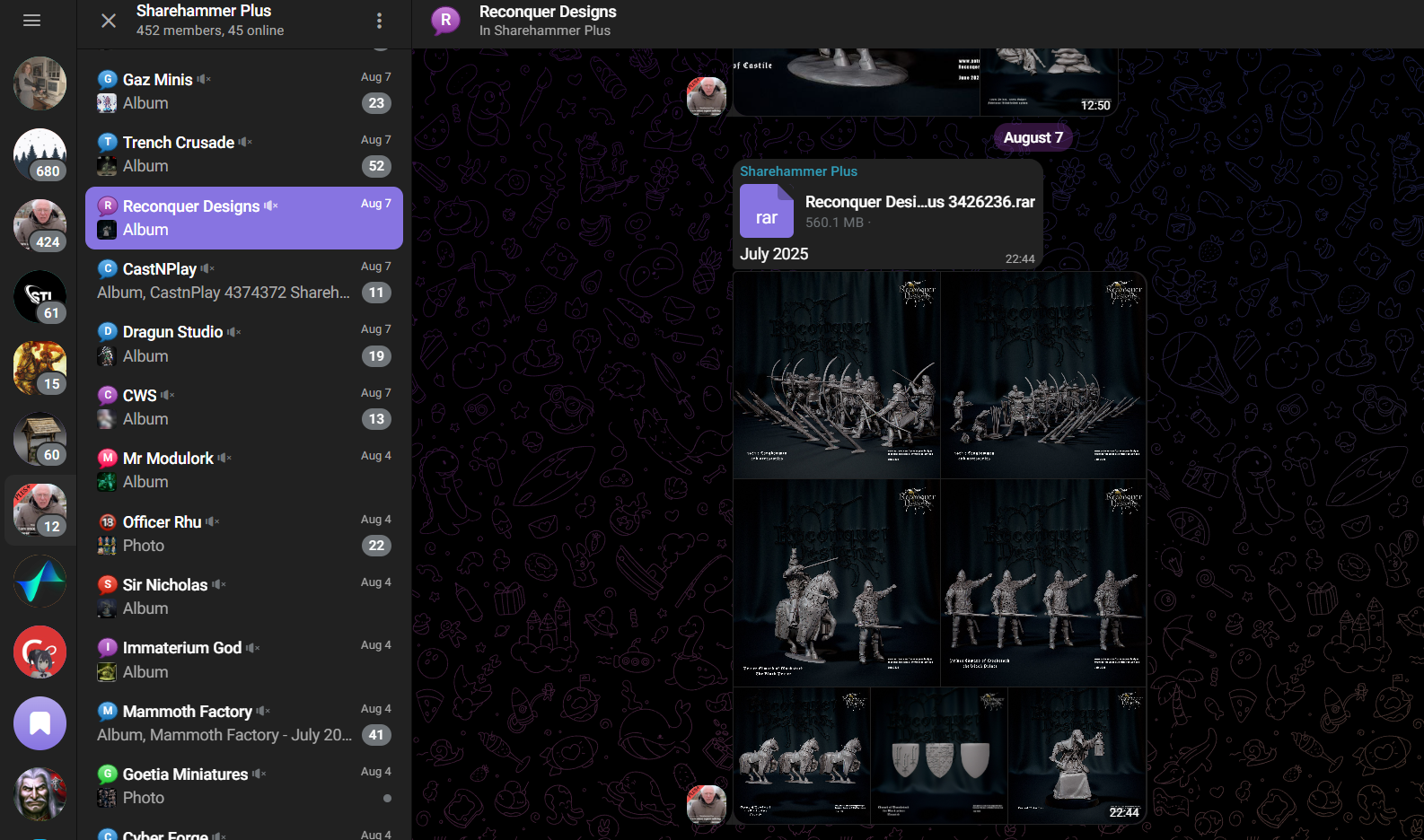The height and width of the screenshot is (840, 1424).
Task: Open the white-haired wizard avatar chat
Action: 40,794
